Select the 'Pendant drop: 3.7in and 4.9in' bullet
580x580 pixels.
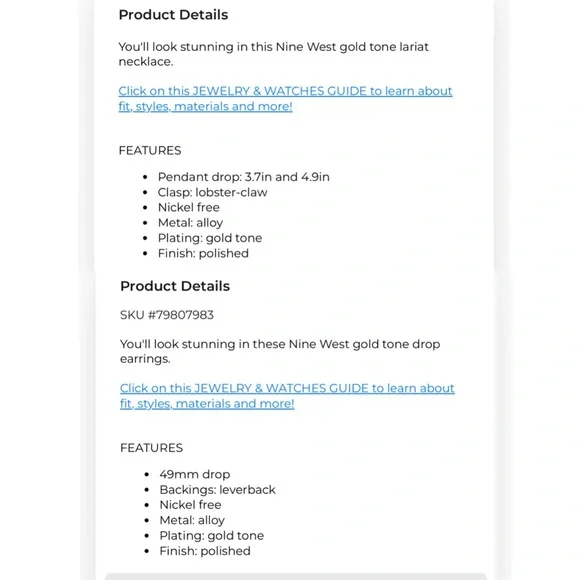(x=243, y=177)
